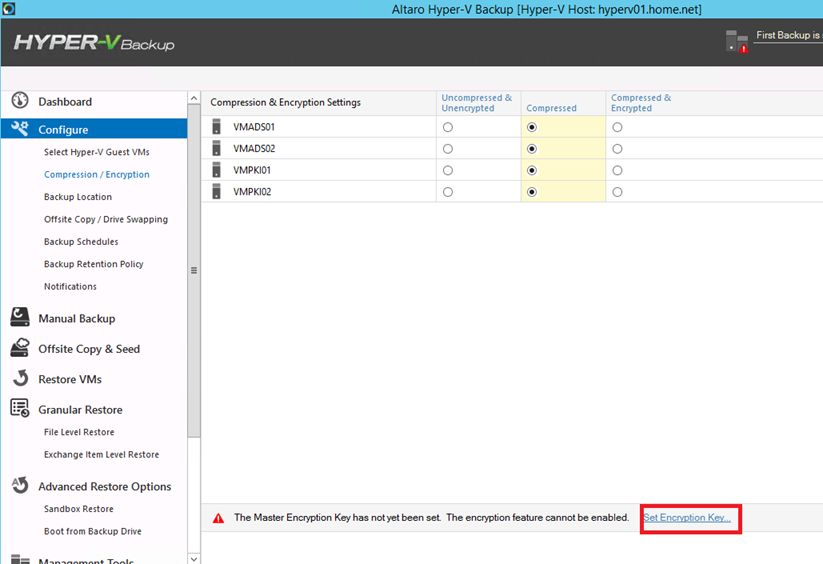Click the Manual Backup disk icon

coord(20,317)
